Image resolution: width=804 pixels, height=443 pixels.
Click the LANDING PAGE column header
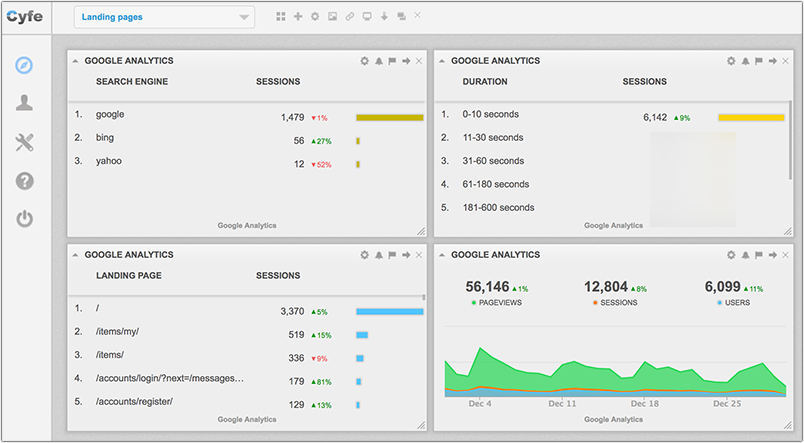[x=129, y=275]
